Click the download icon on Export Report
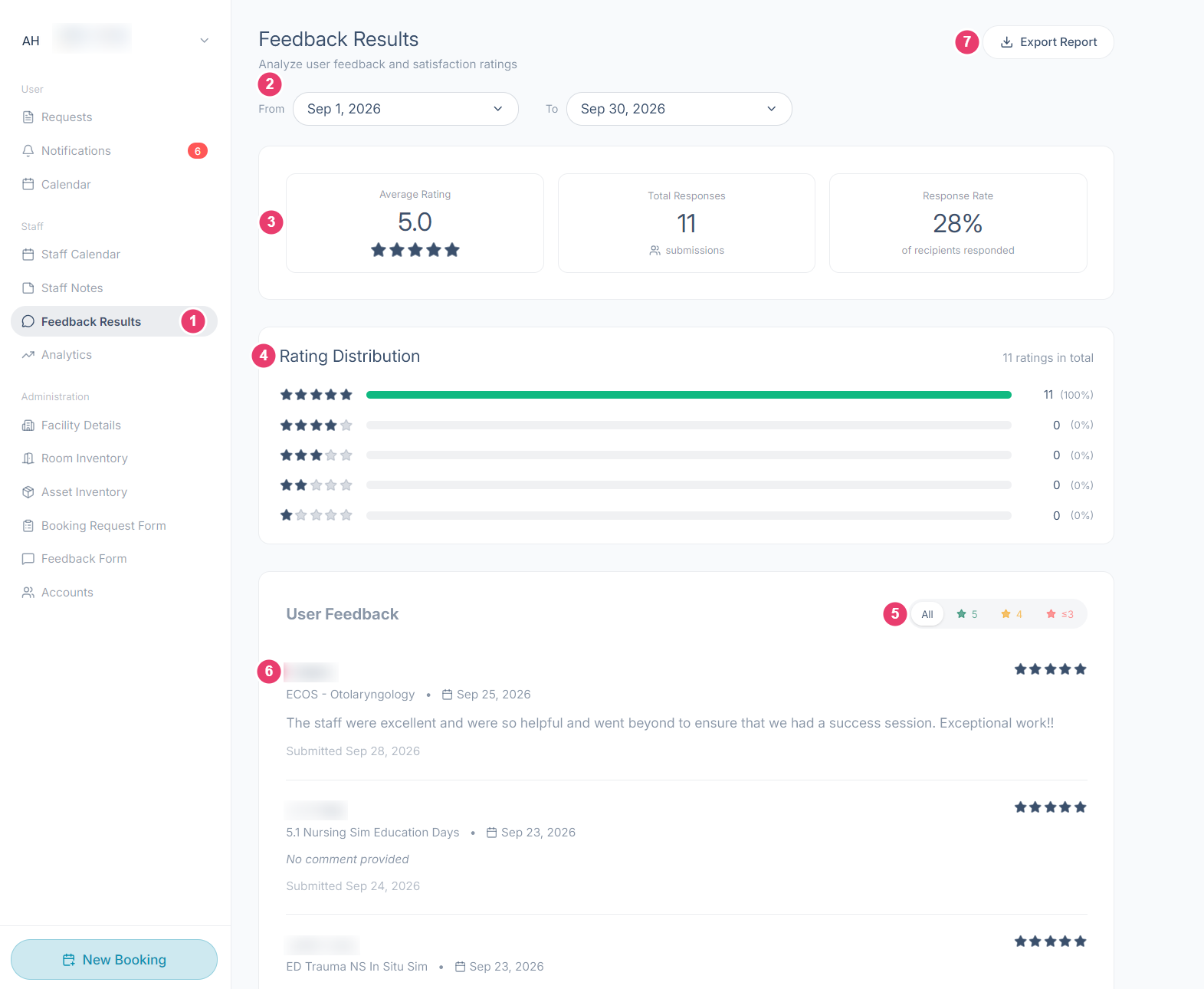The height and width of the screenshot is (989, 1204). pos(1007,42)
